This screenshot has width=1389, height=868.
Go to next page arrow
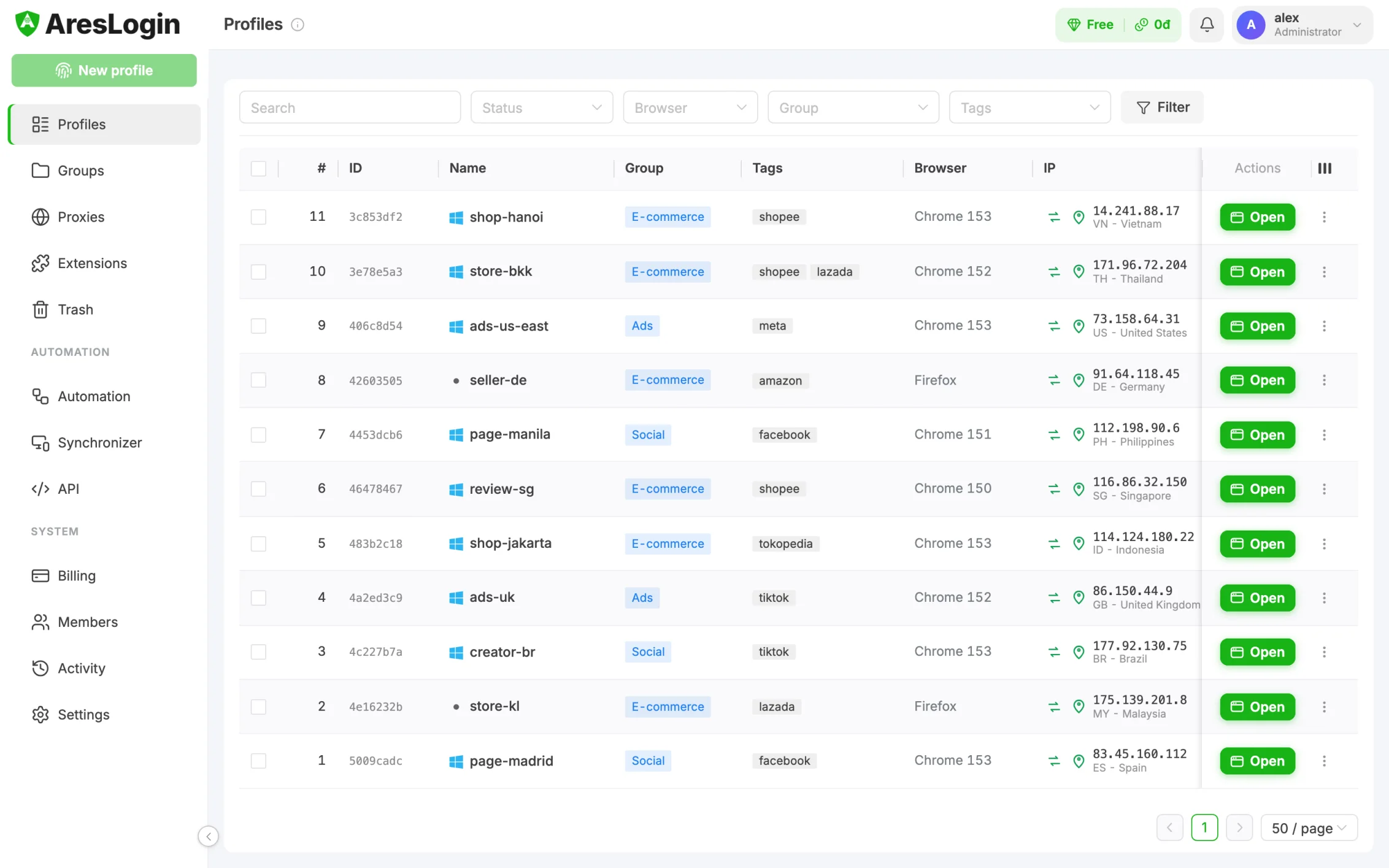(1239, 828)
